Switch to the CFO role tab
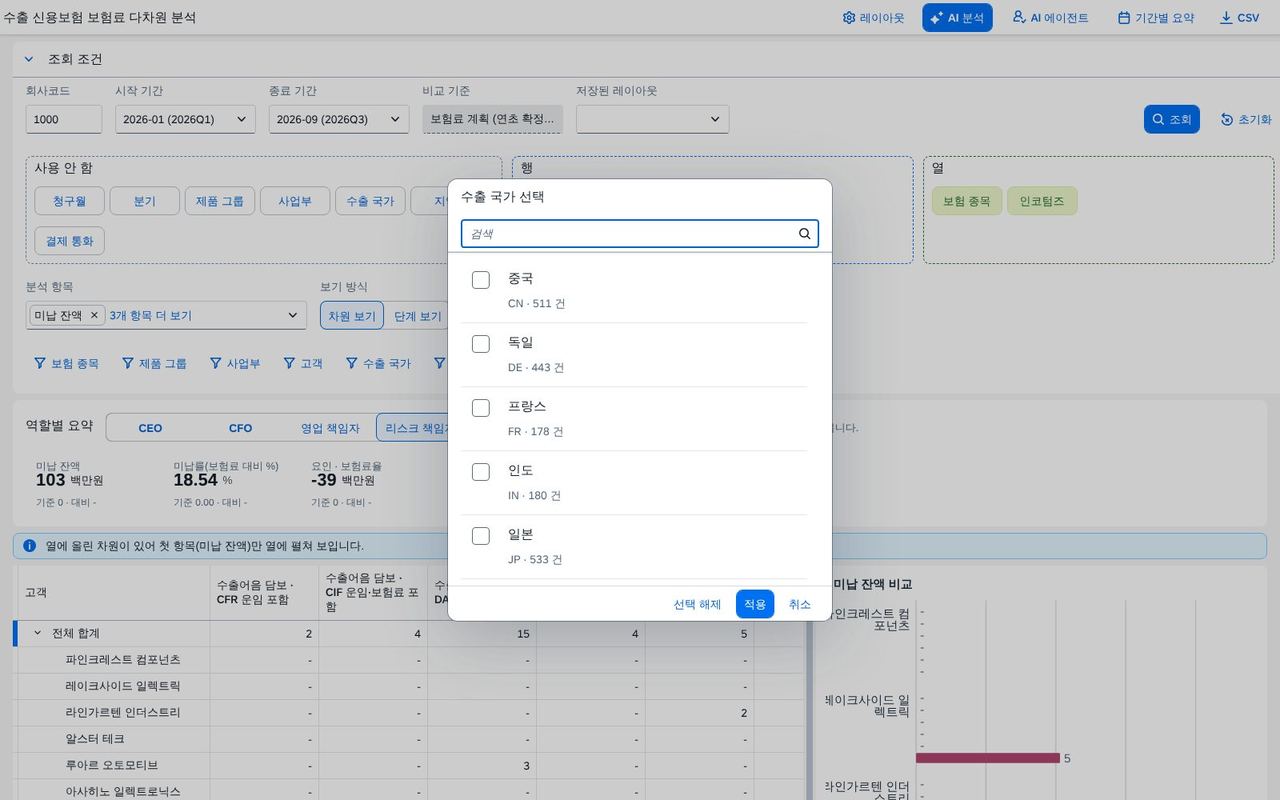 coord(240,428)
